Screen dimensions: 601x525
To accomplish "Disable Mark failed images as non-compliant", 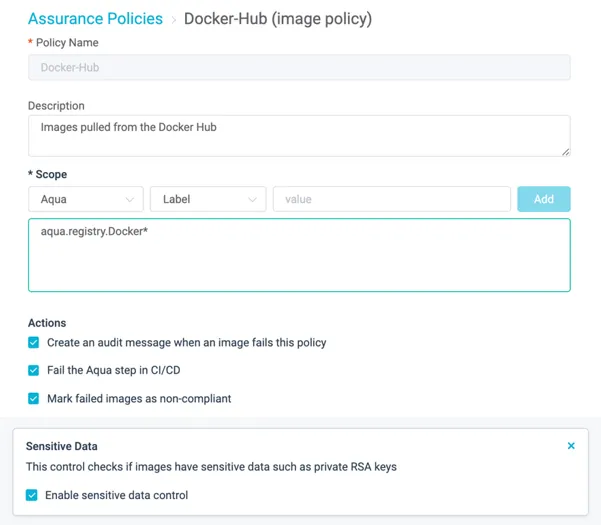I will tap(33, 399).
